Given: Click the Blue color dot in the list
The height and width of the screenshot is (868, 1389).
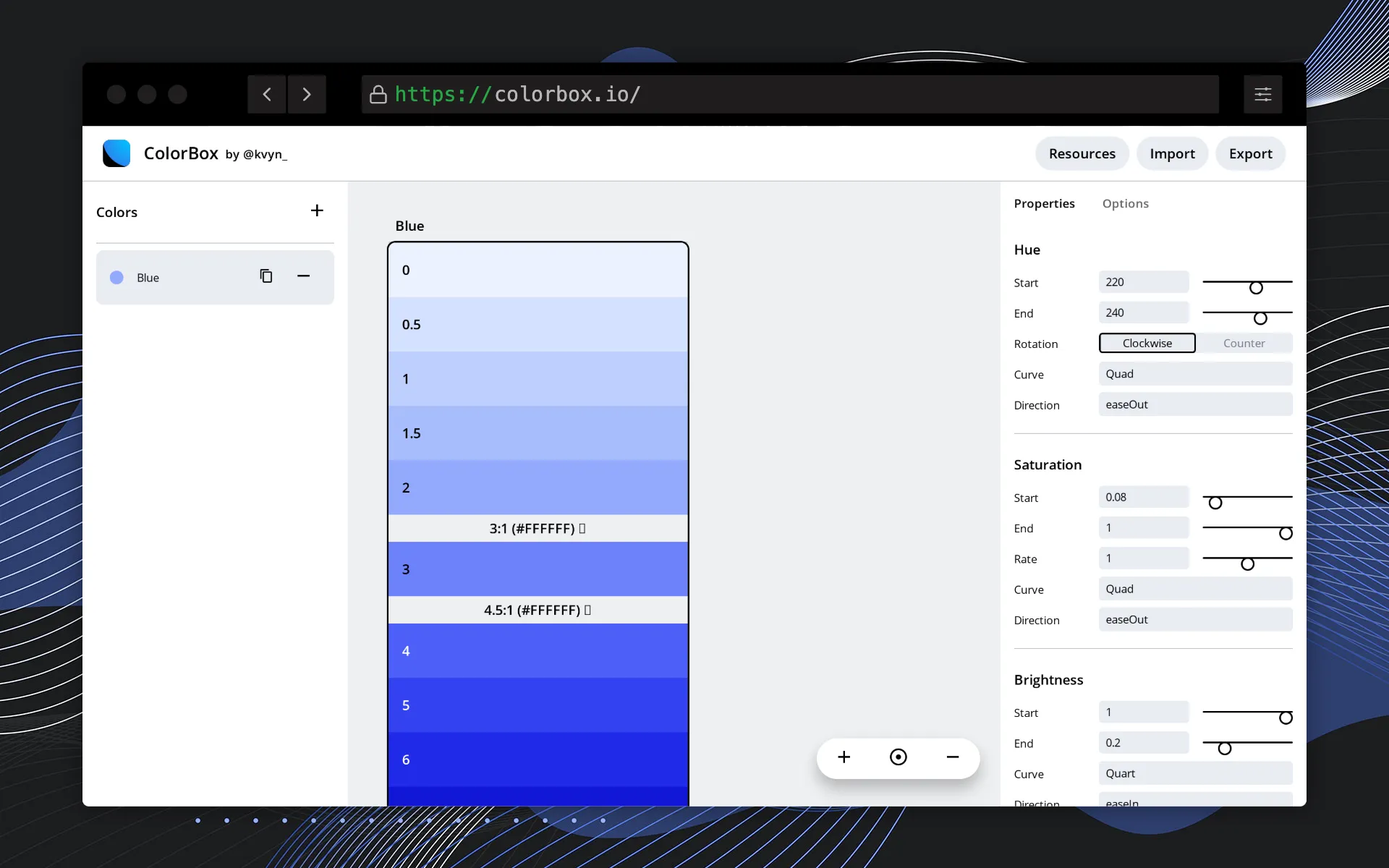Looking at the screenshot, I should [116, 278].
